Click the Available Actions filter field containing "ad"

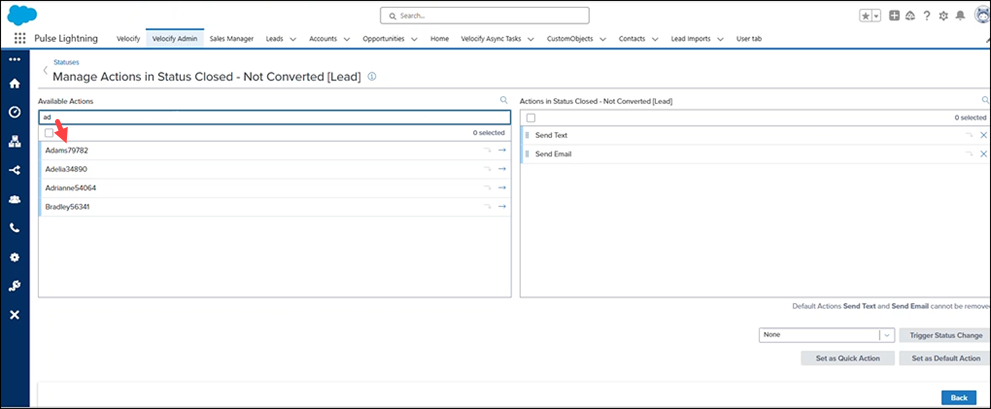274,118
